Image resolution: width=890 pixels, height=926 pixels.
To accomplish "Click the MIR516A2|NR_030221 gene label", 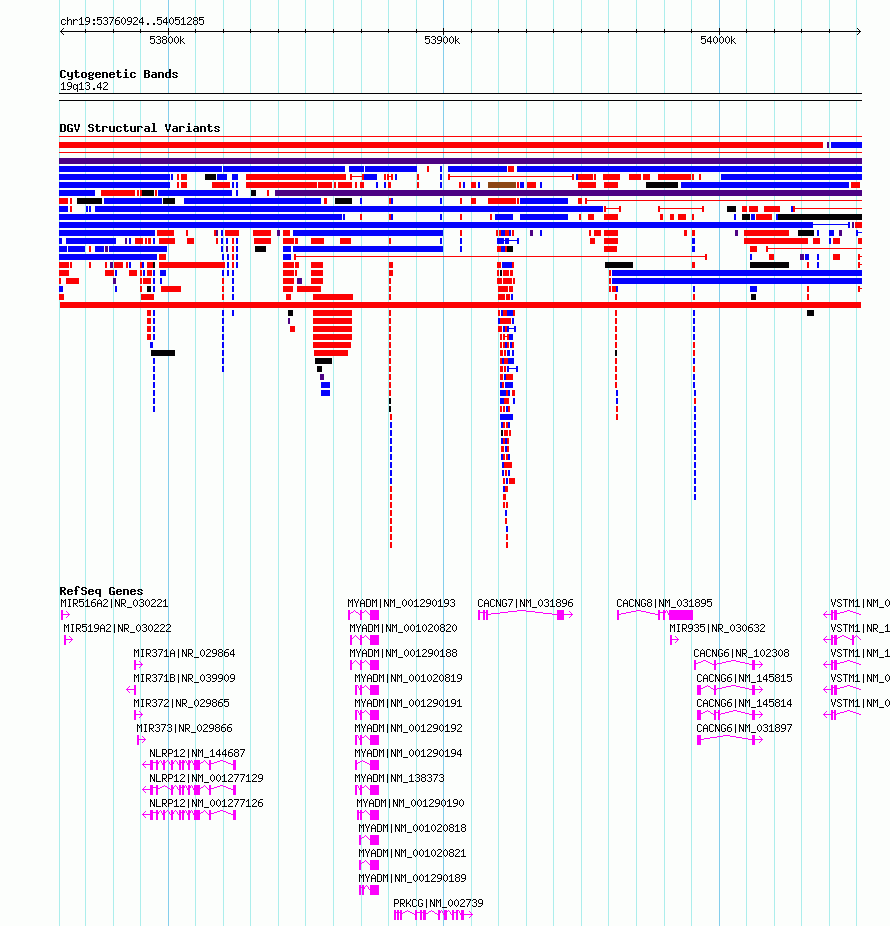I will coord(114,603).
